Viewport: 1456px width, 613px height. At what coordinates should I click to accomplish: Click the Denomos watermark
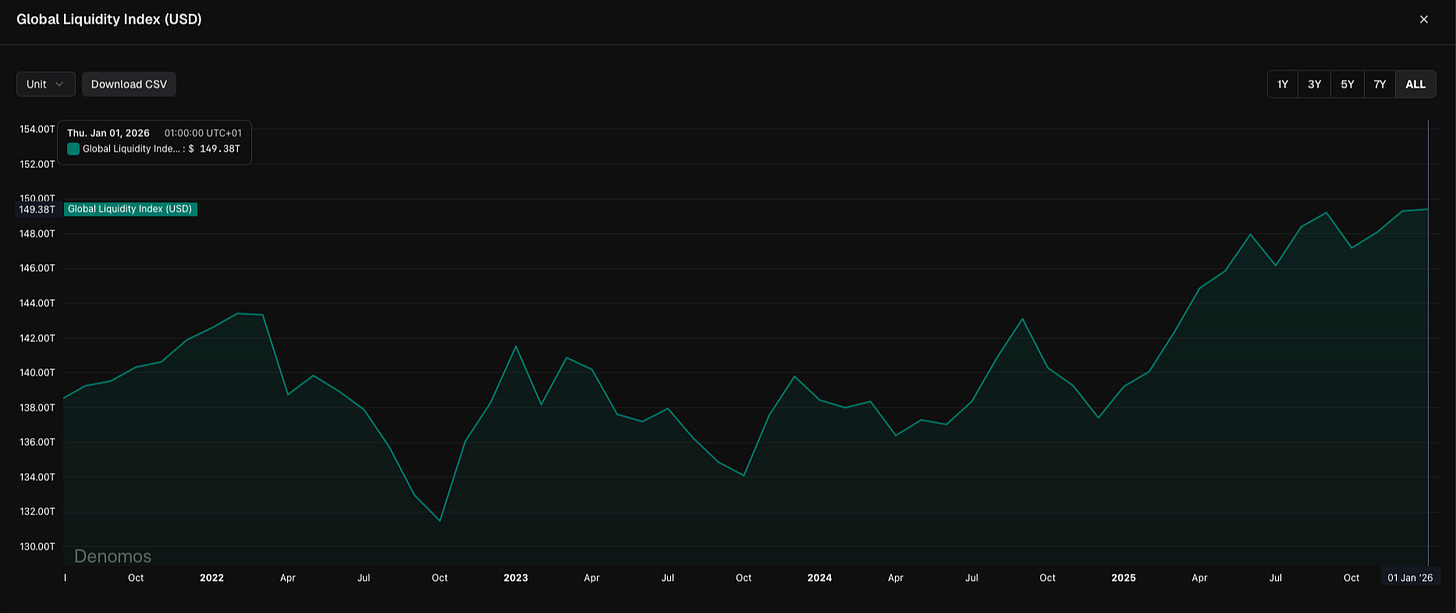coord(112,556)
